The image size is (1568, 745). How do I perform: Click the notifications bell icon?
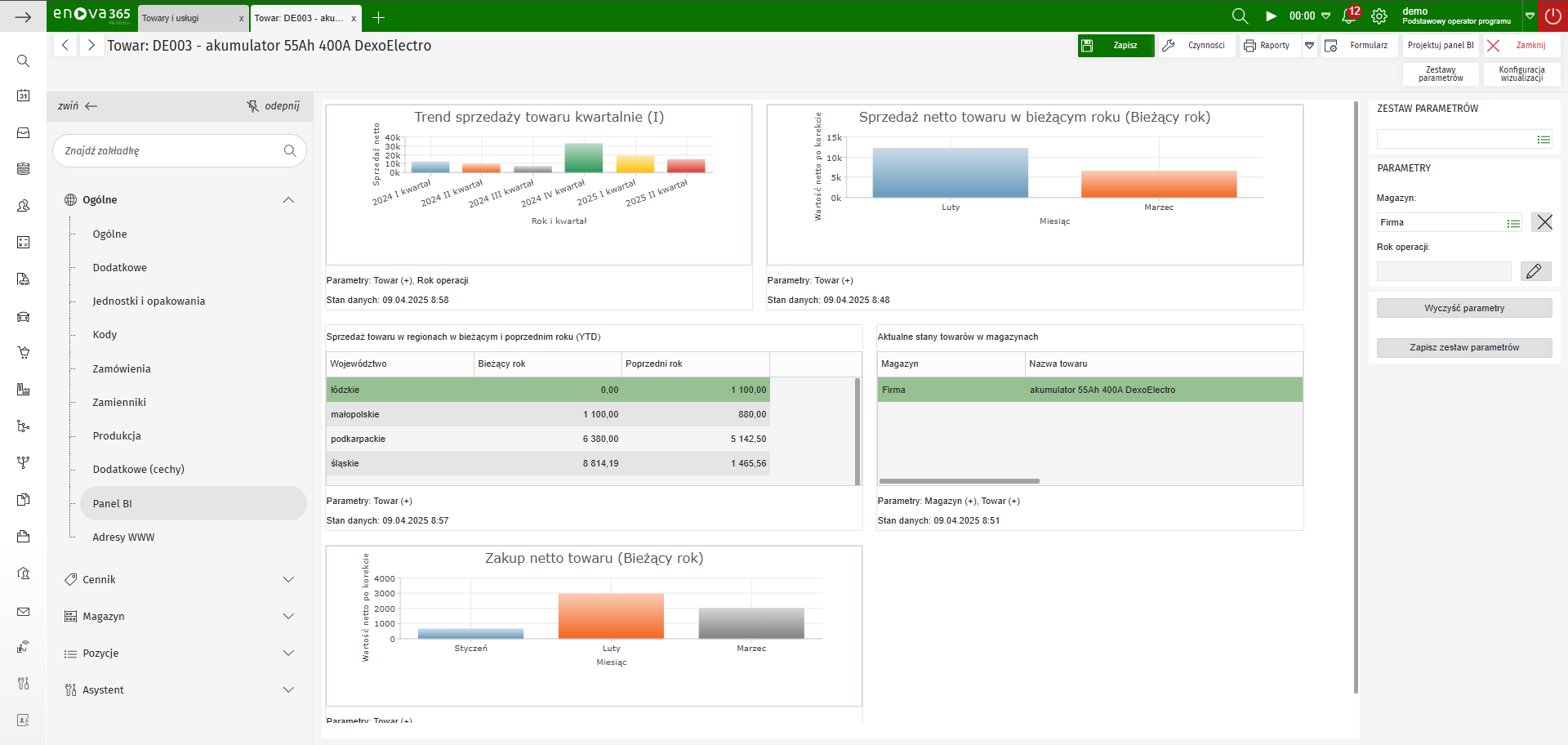(x=1349, y=16)
